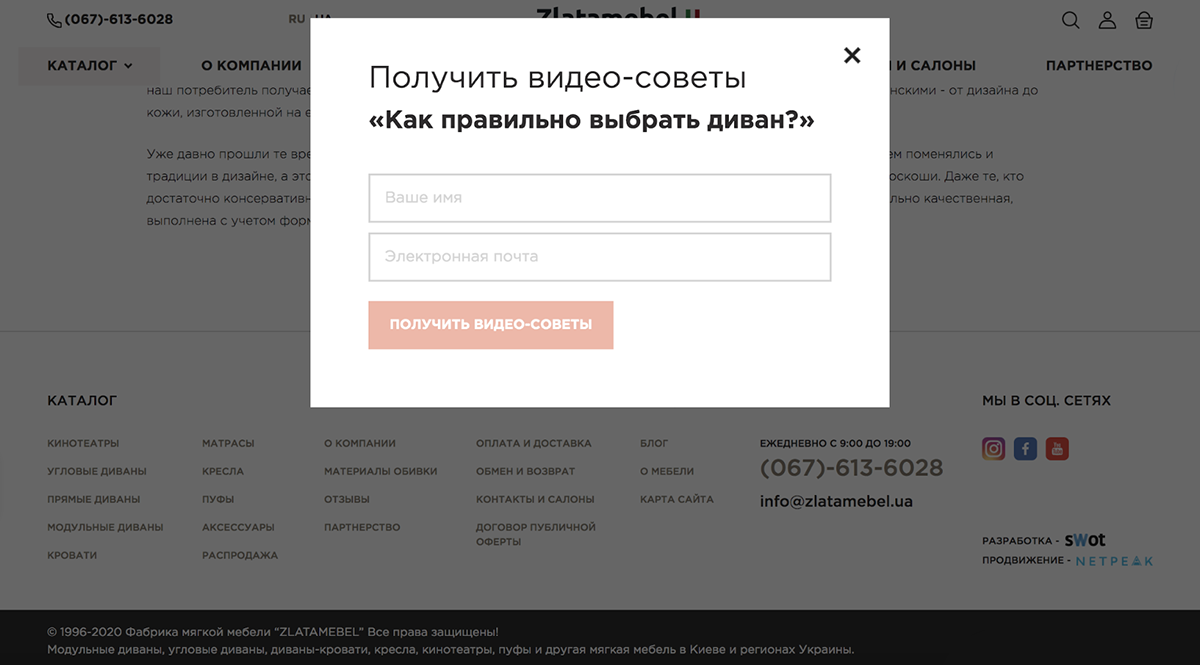
Task: Focus the Электронная почта field
Action: (x=599, y=257)
